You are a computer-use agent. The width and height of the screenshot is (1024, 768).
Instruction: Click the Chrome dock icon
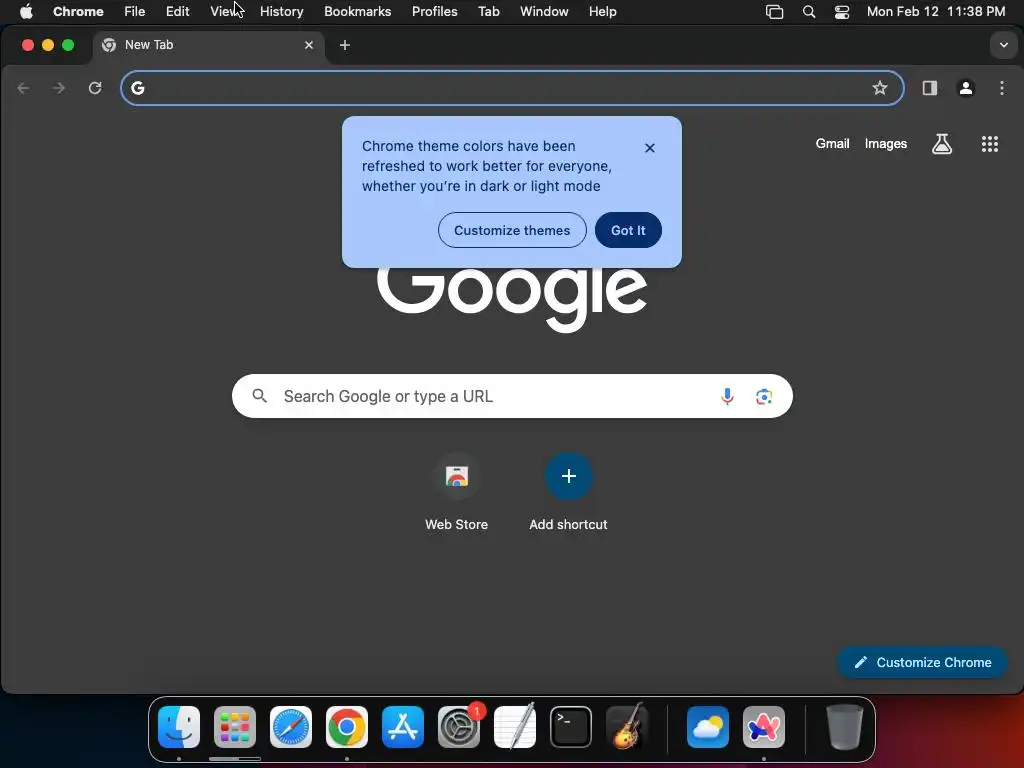[347, 727]
